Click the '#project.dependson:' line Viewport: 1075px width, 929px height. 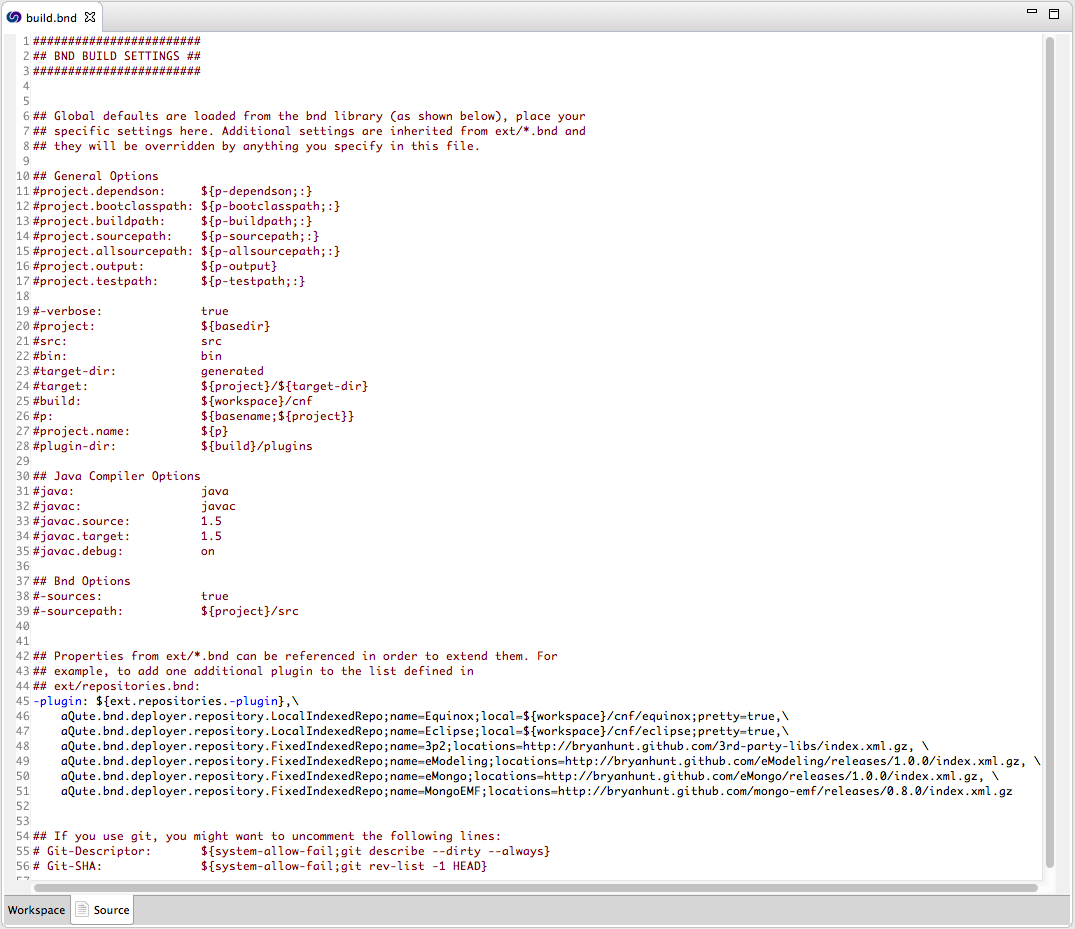click(x=172, y=191)
